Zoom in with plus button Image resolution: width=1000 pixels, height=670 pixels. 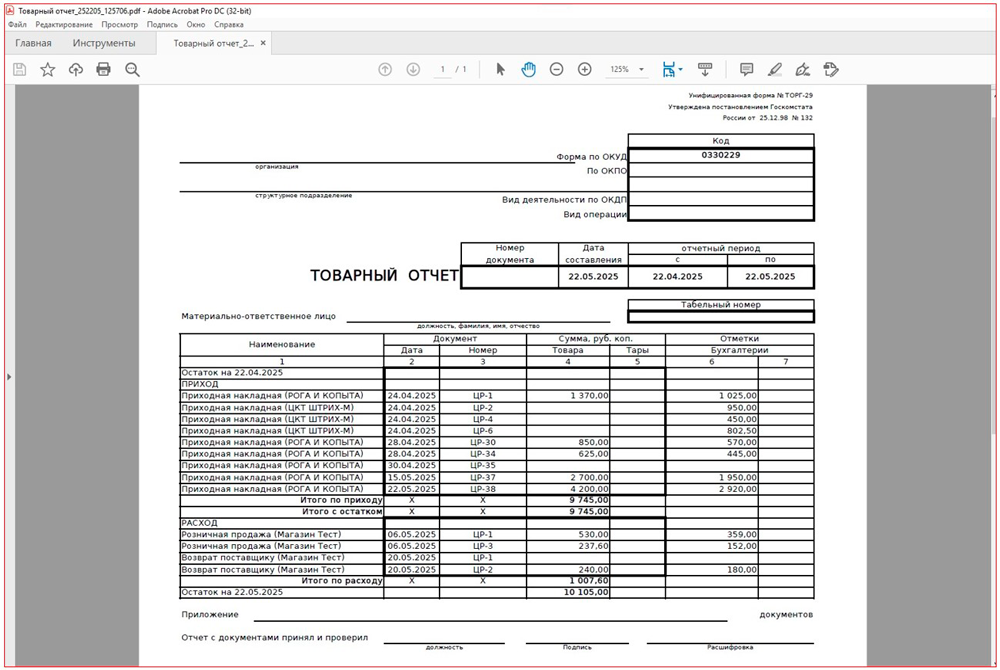click(585, 69)
